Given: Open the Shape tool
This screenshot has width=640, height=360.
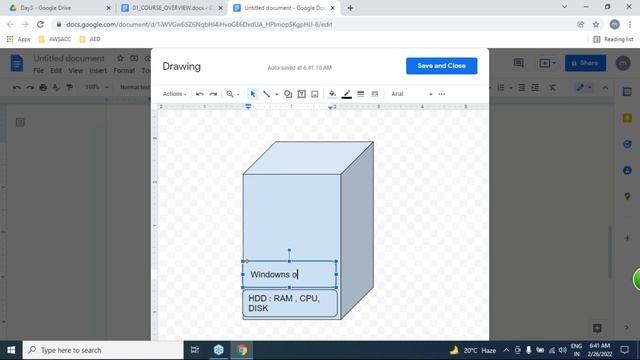Looking at the screenshot, I should (288, 94).
